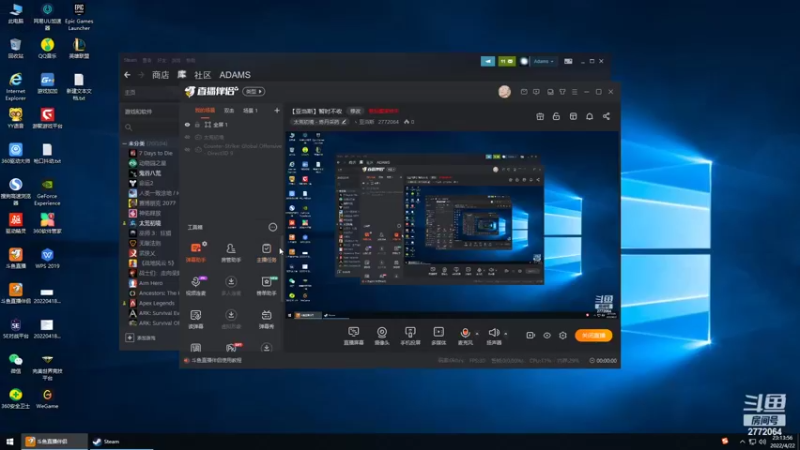Open the notification bell above the preview
The height and width of the screenshot is (450, 800).
click(589, 116)
